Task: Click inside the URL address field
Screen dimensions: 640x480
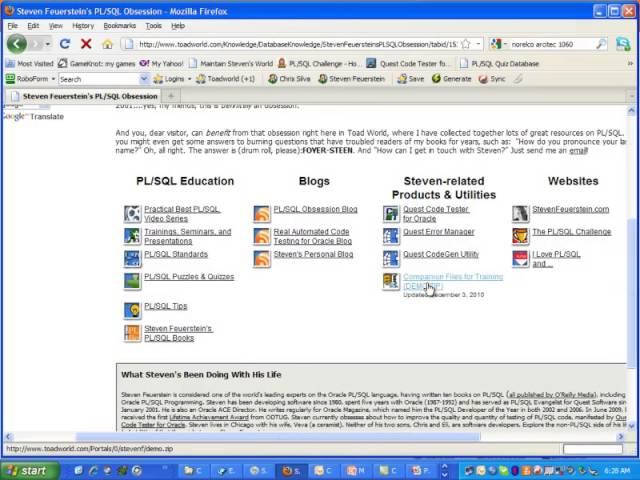Action: (x=297, y=44)
